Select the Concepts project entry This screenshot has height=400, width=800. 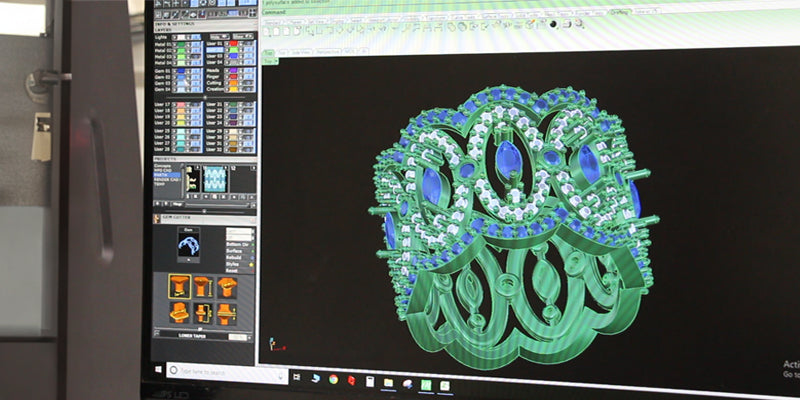pyautogui.click(x=162, y=166)
